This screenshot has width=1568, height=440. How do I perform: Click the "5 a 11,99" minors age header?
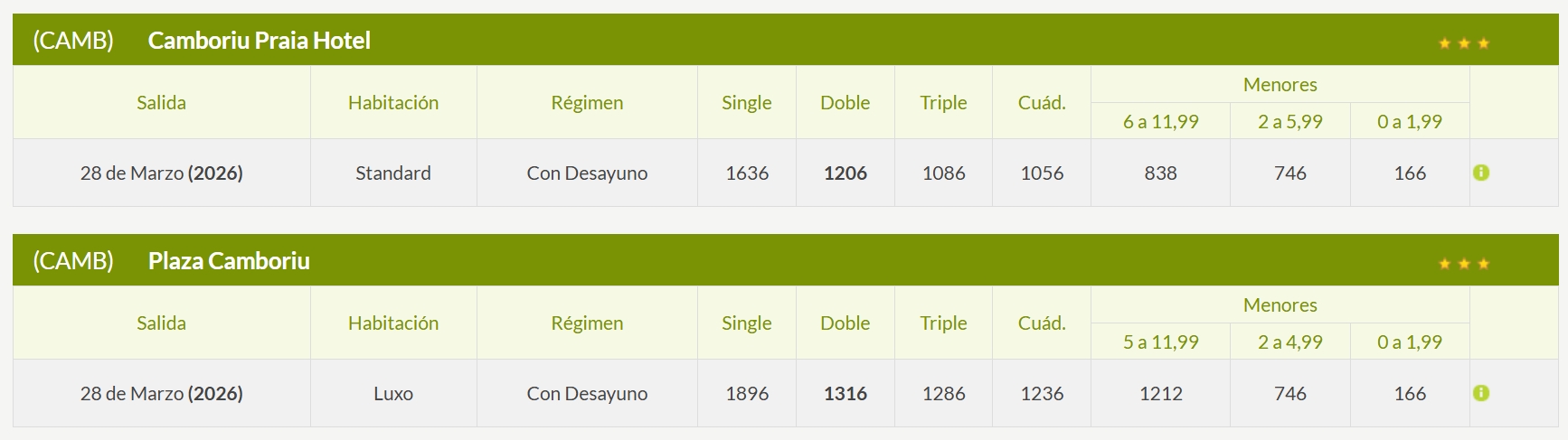point(1160,342)
